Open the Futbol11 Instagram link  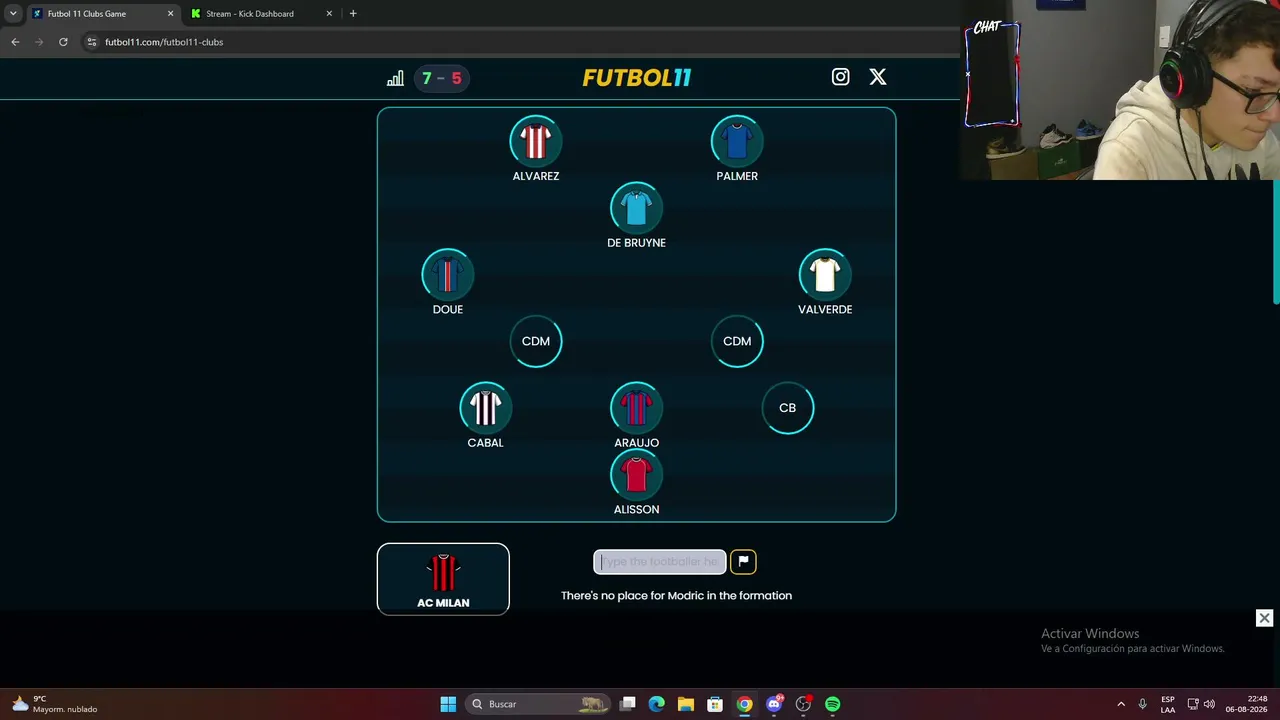click(x=840, y=77)
